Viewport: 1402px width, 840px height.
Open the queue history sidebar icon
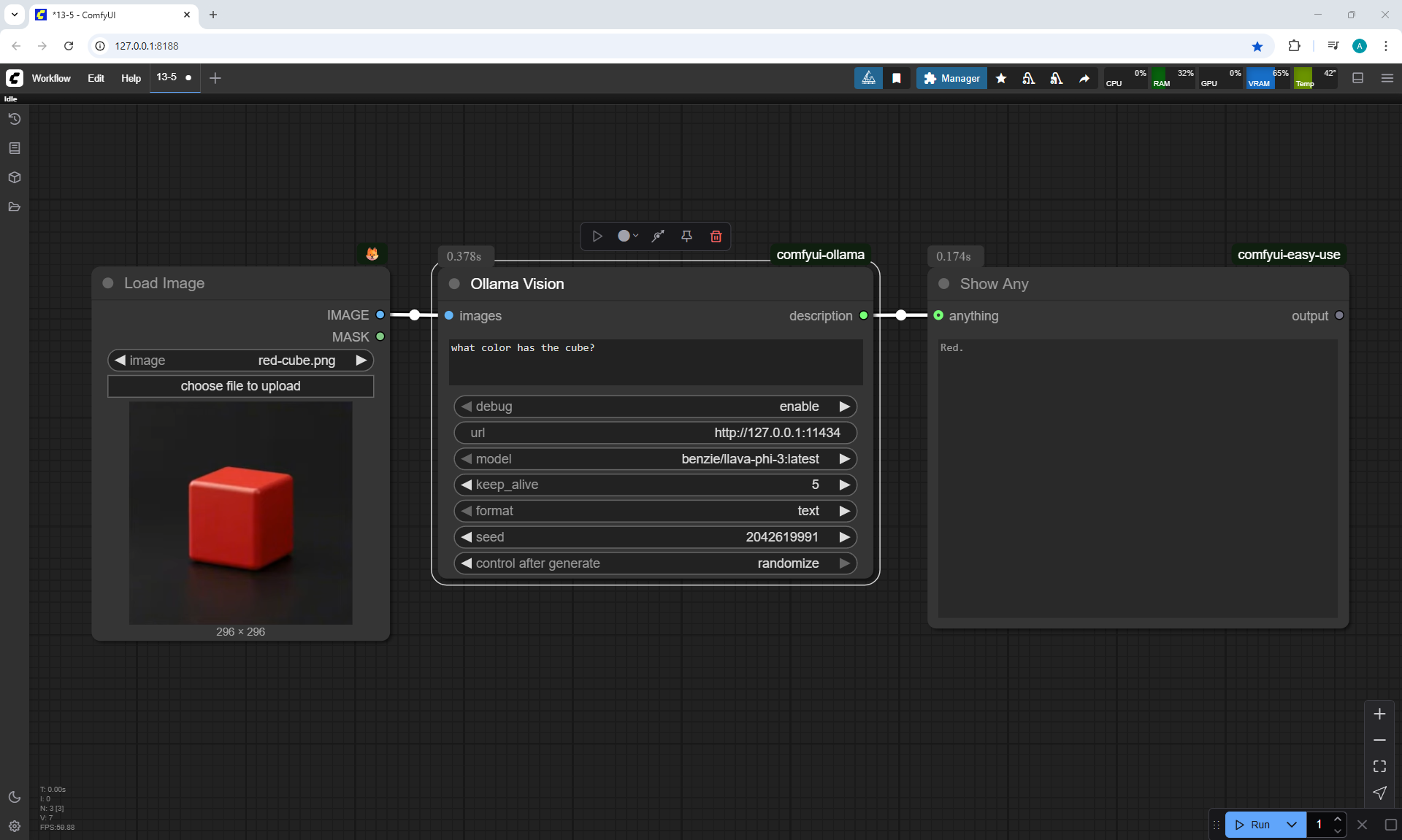(15, 119)
